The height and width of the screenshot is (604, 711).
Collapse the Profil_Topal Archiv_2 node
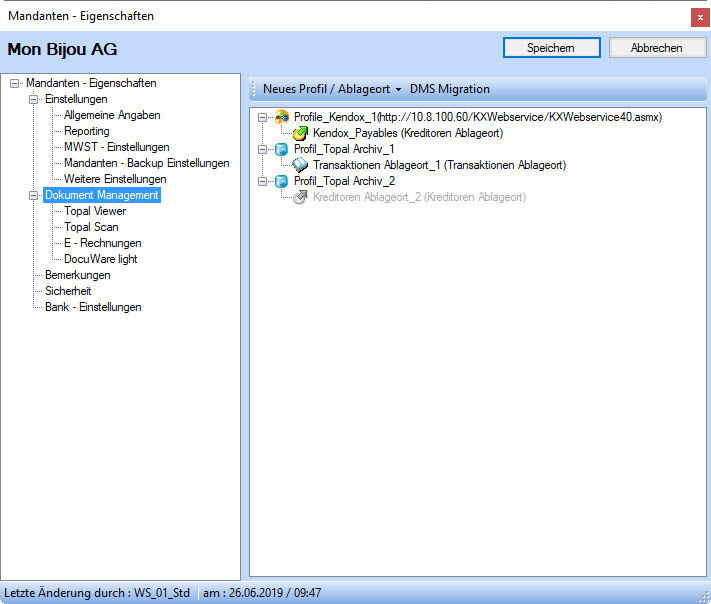pos(262,181)
